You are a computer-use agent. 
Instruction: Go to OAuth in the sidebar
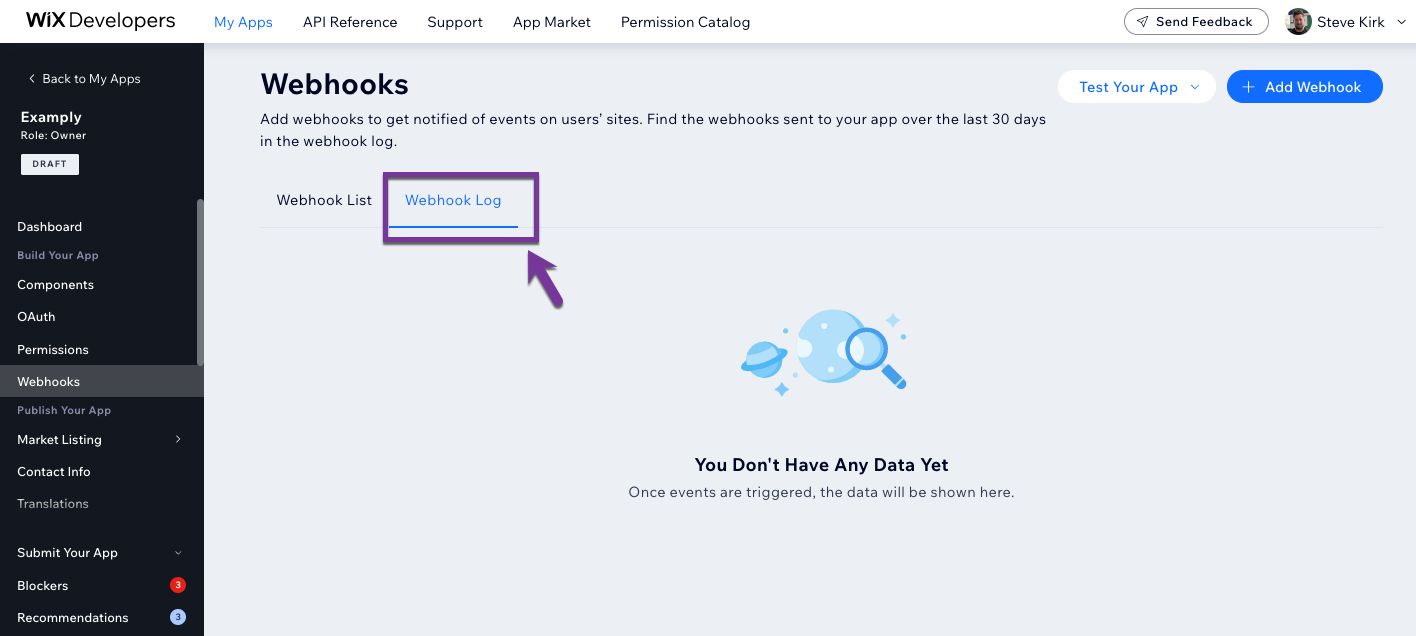click(x=36, y=317)
